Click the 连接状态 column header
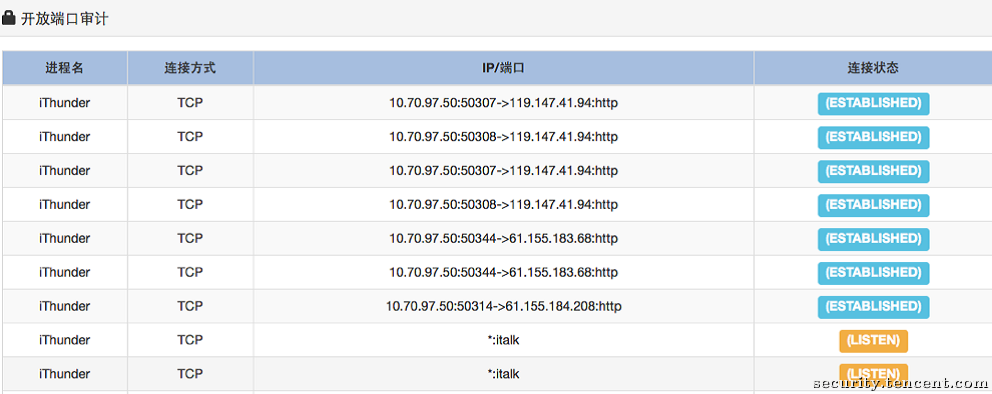The width and height of the screenshot is (992, 394). tap(873, 68)
